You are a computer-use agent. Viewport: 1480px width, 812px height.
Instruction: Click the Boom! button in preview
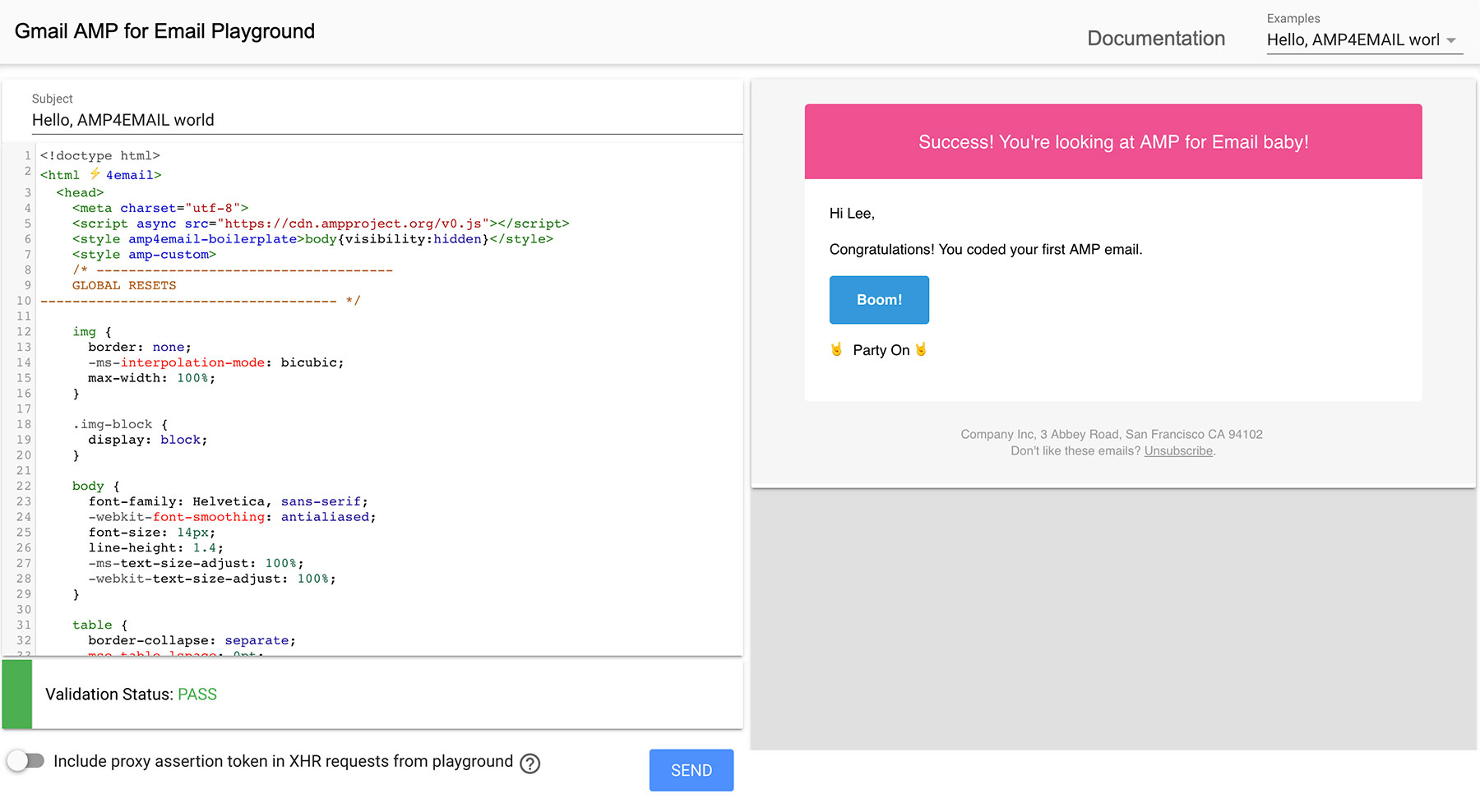(x=879, y=300)
